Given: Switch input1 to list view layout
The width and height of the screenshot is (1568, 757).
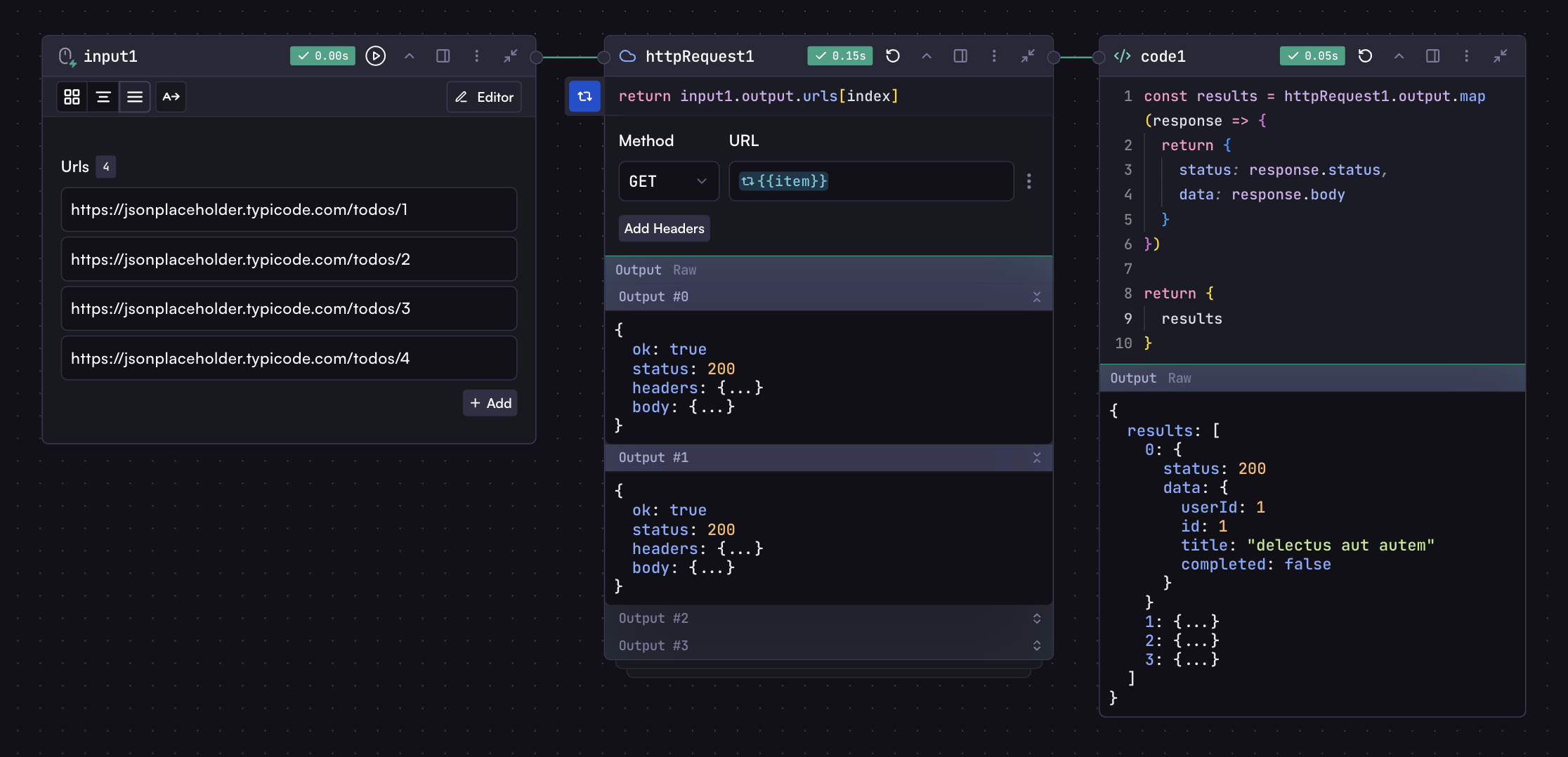Looking at the screenshot, I should (x=135, y=97).
